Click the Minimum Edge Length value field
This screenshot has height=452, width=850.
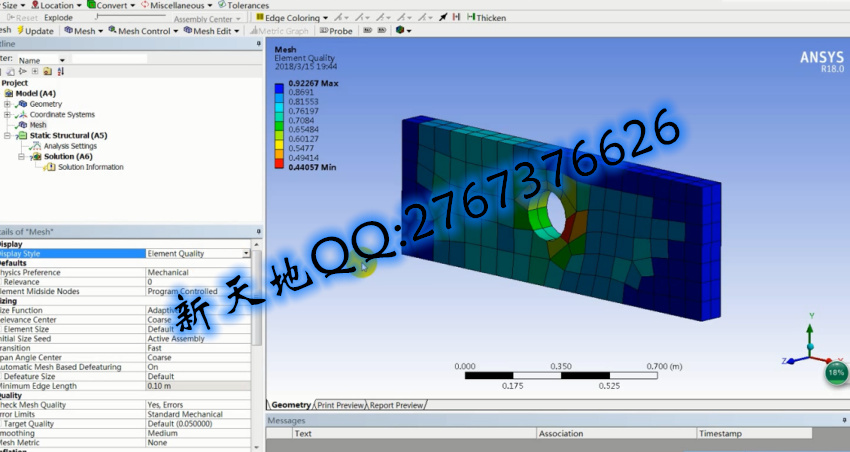[197, 386]
